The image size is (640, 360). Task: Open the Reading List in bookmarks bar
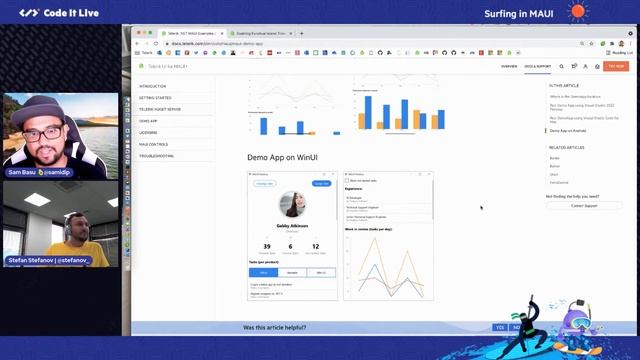click(619, 53)
